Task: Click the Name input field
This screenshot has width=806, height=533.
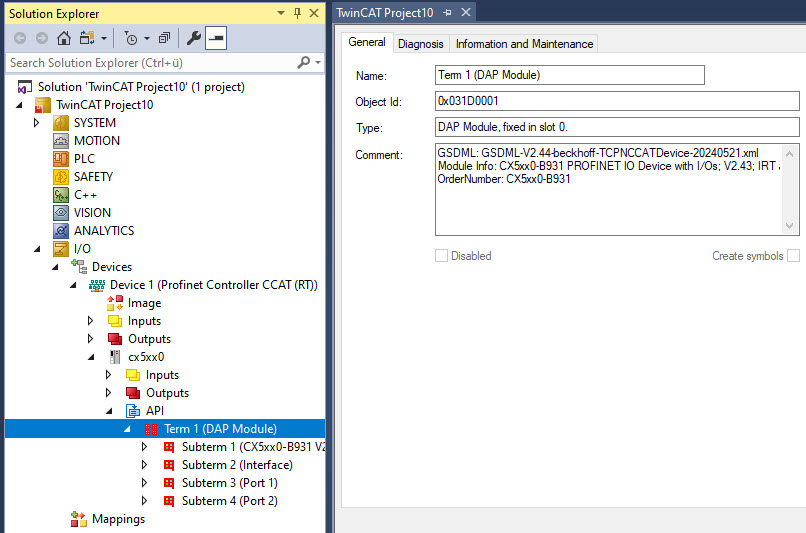Action: 570,75
